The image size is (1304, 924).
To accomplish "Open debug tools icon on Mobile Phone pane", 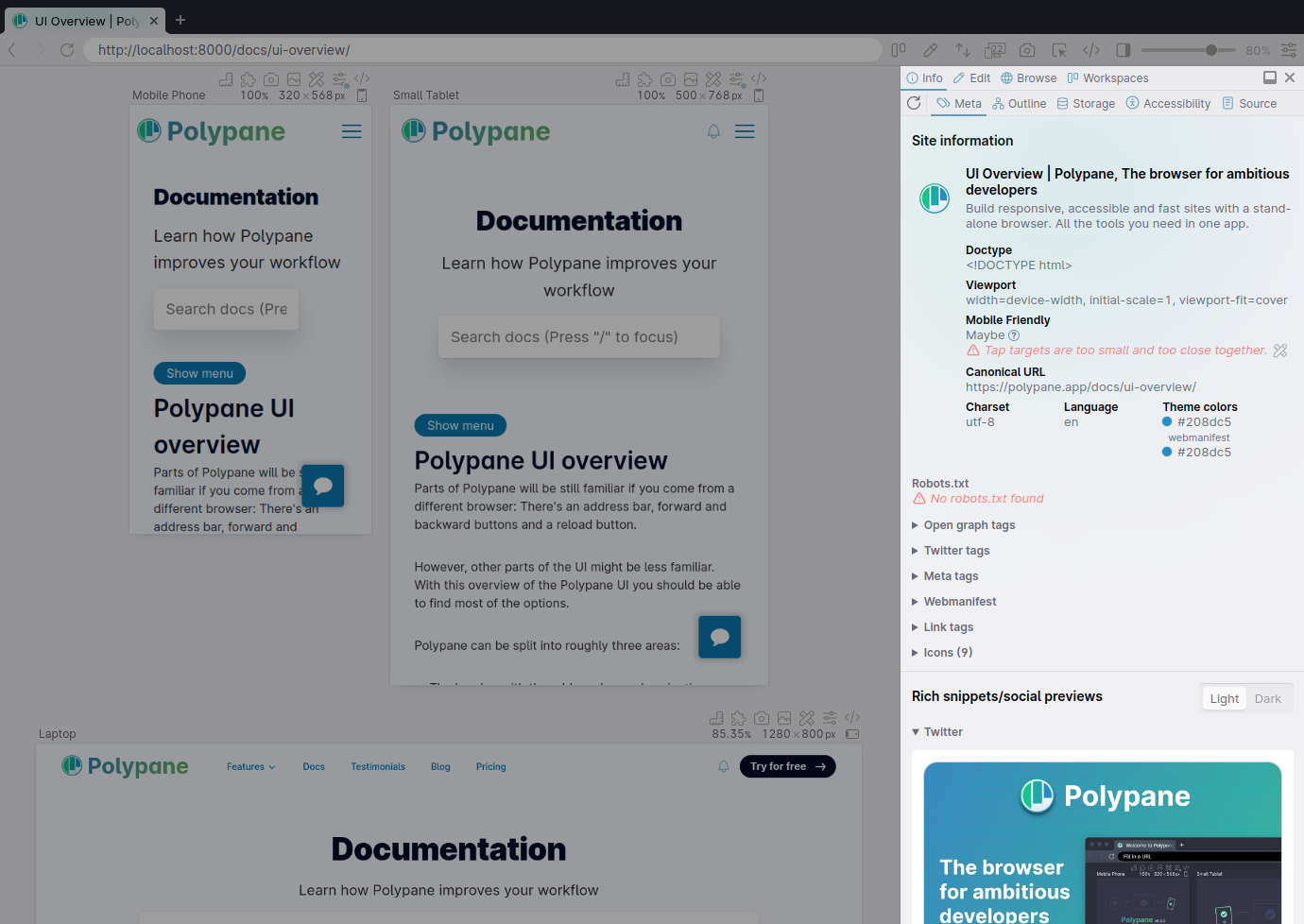I will (317, 79).
